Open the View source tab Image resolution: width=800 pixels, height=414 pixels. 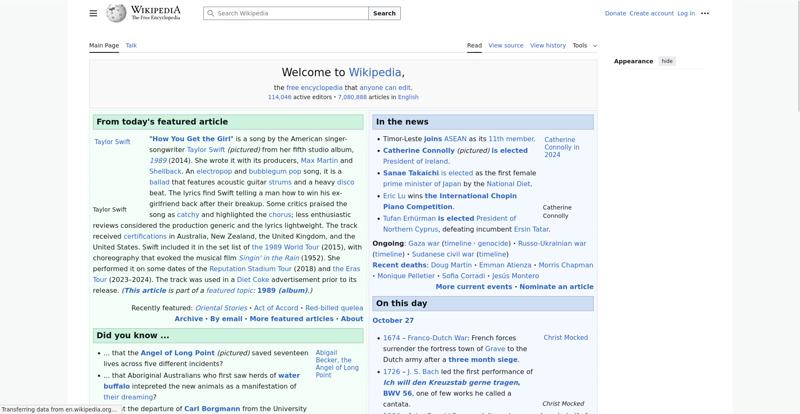(x=506, y=45)
